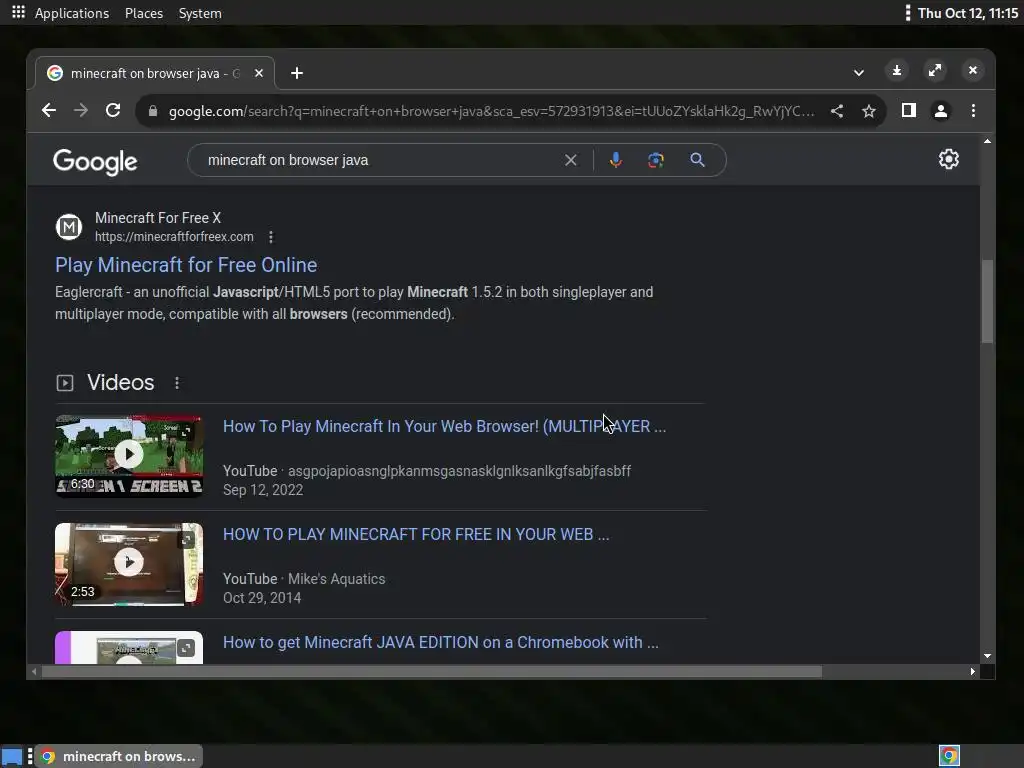The height and width of the screenshot is (768, 1024).
Task: Close the minecraft on browser java tab
Action: [259, 73]
